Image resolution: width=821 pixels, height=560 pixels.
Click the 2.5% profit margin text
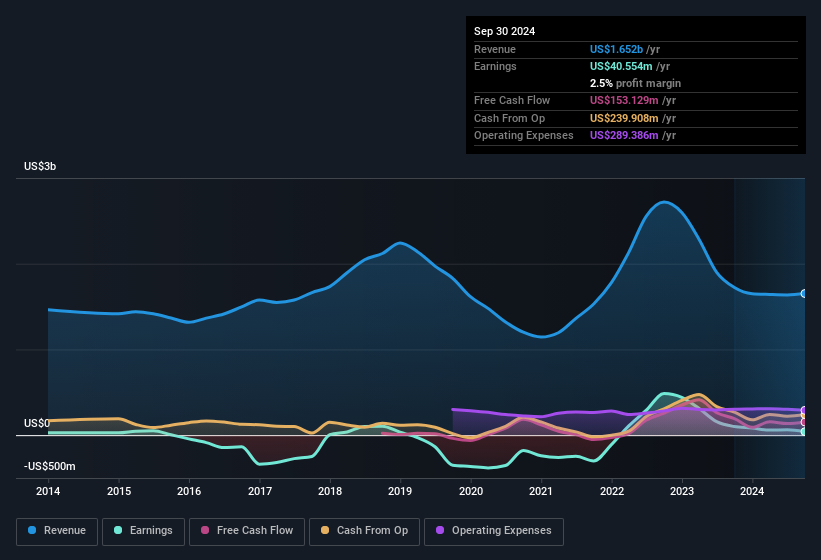coord(635,83)
